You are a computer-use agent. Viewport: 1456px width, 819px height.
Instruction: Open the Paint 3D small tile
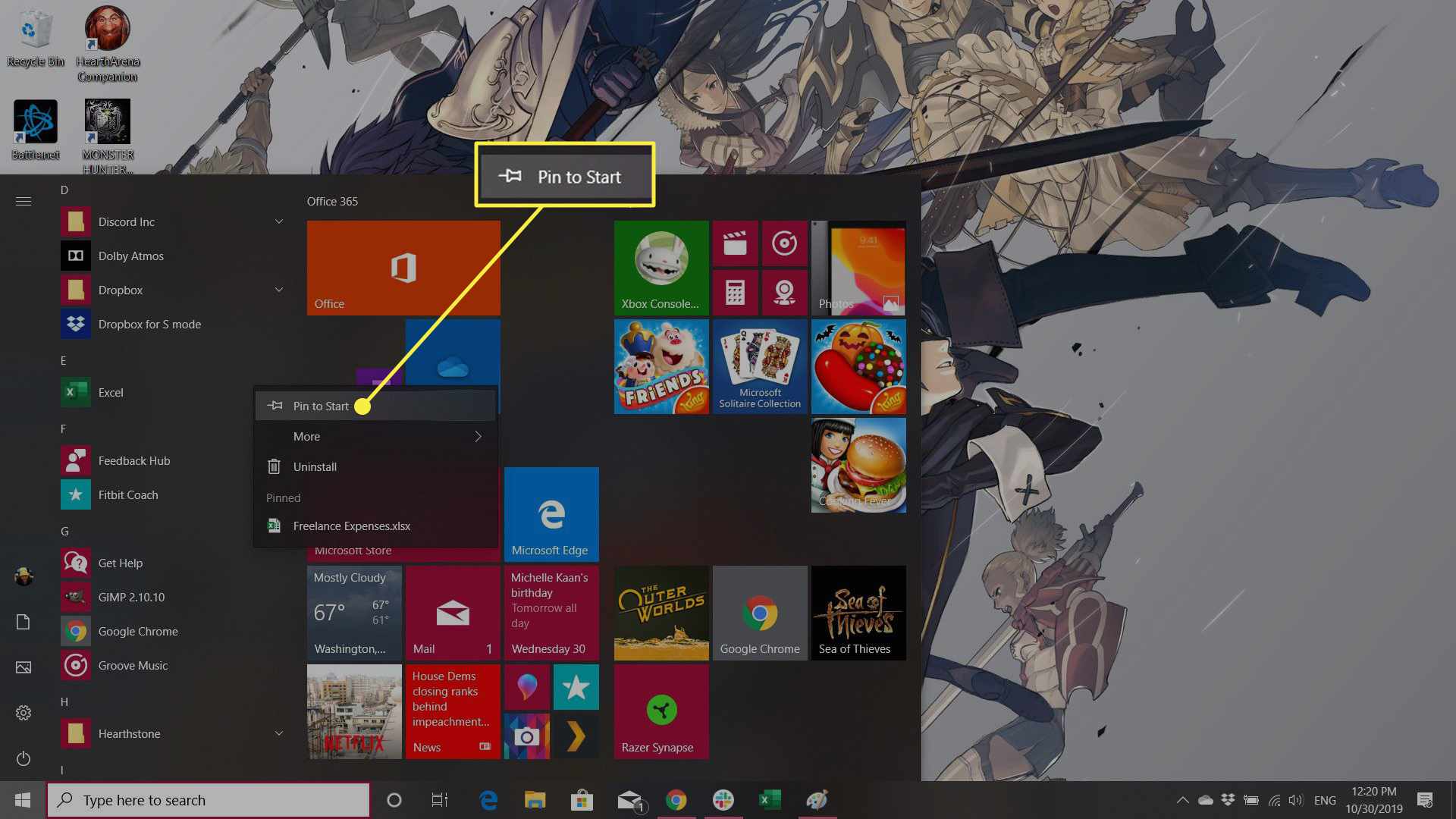click(x=526, y=687)
